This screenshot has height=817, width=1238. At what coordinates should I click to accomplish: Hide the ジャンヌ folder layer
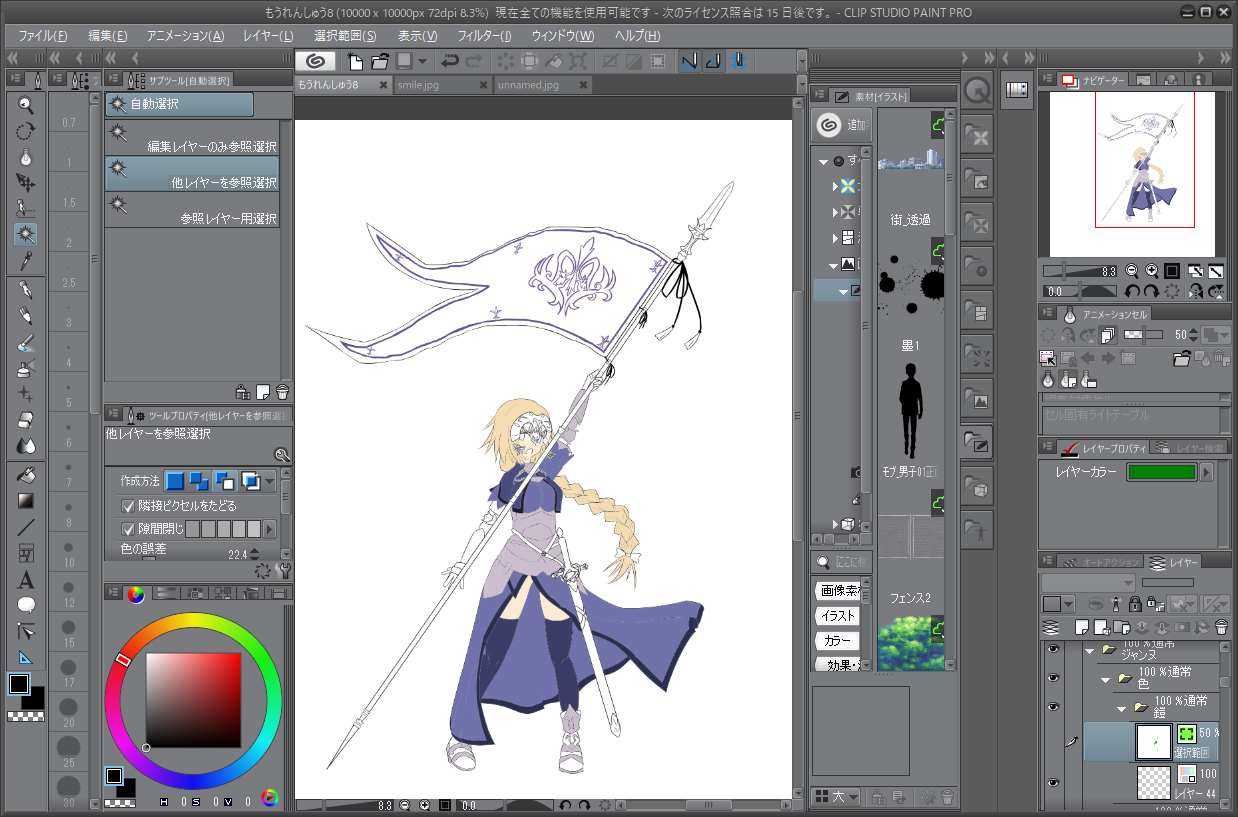[x=1051, y=649]
